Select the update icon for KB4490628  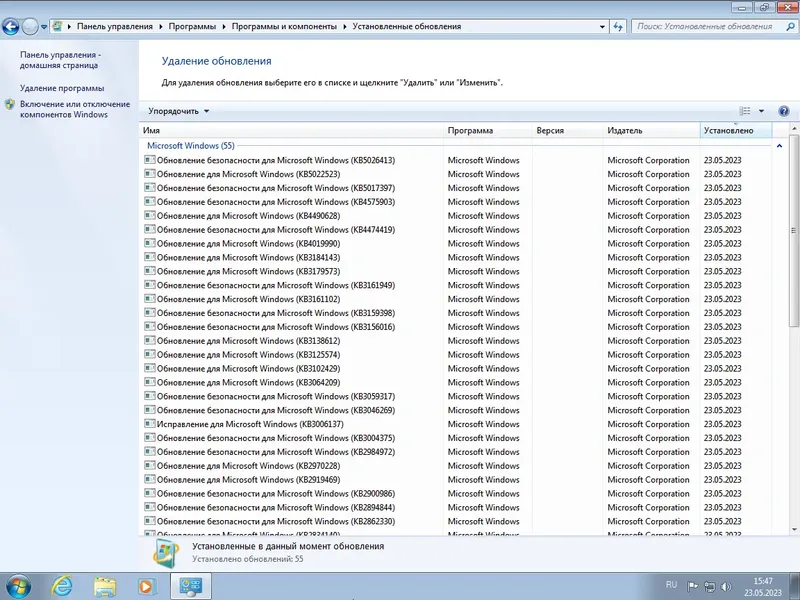(149, 215)
